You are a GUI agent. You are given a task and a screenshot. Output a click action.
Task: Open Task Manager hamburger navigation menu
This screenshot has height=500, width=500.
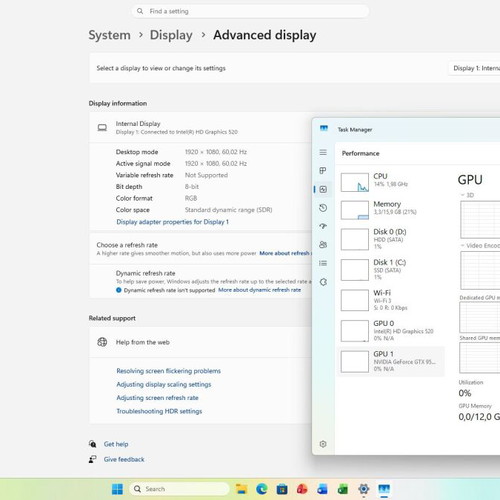coord(323,152)
